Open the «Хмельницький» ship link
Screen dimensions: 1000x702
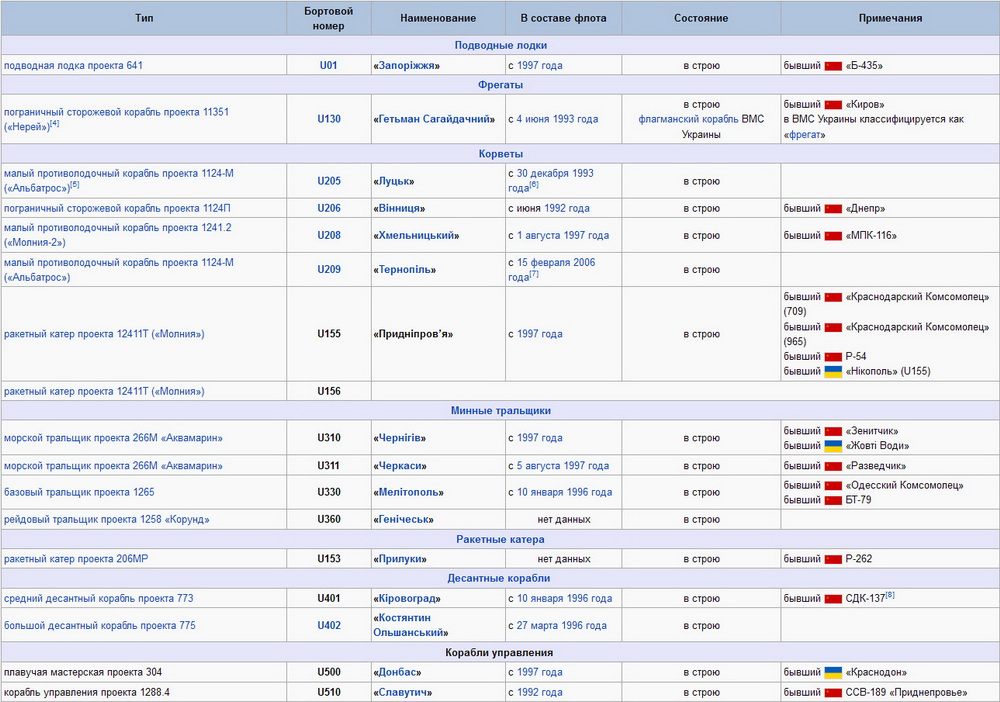coord(416,236)
